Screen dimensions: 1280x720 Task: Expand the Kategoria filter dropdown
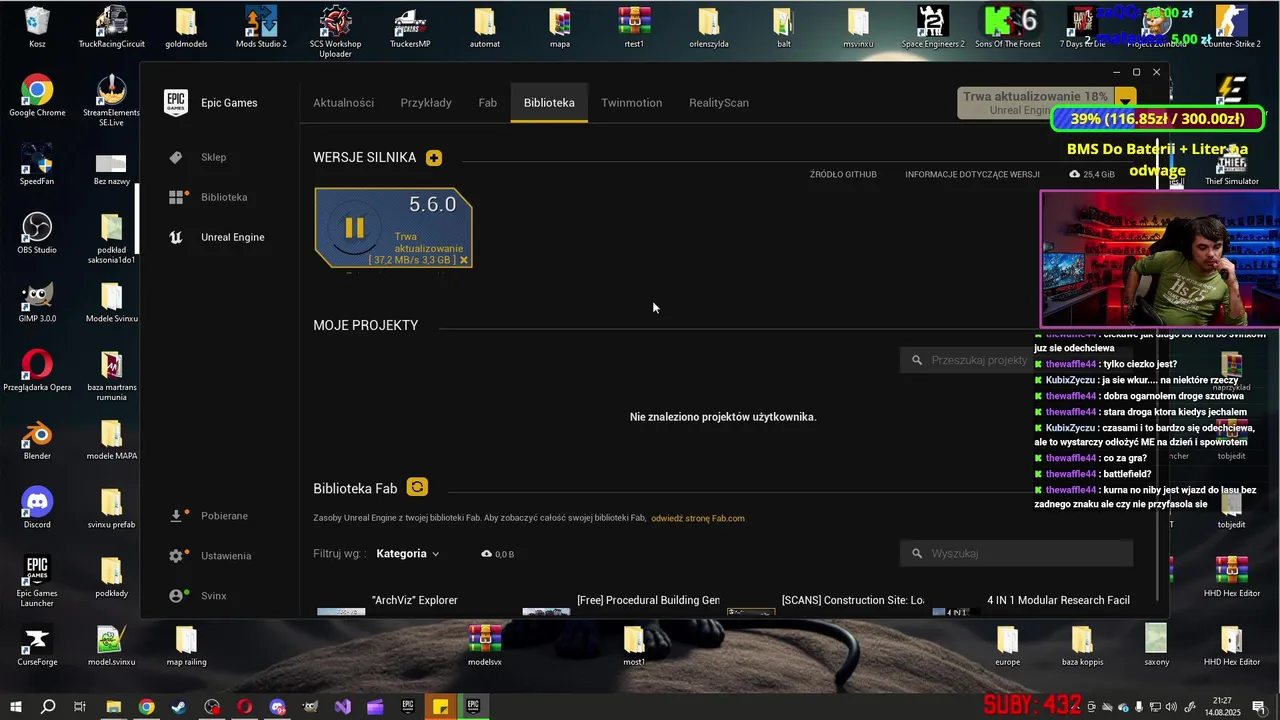407,553
